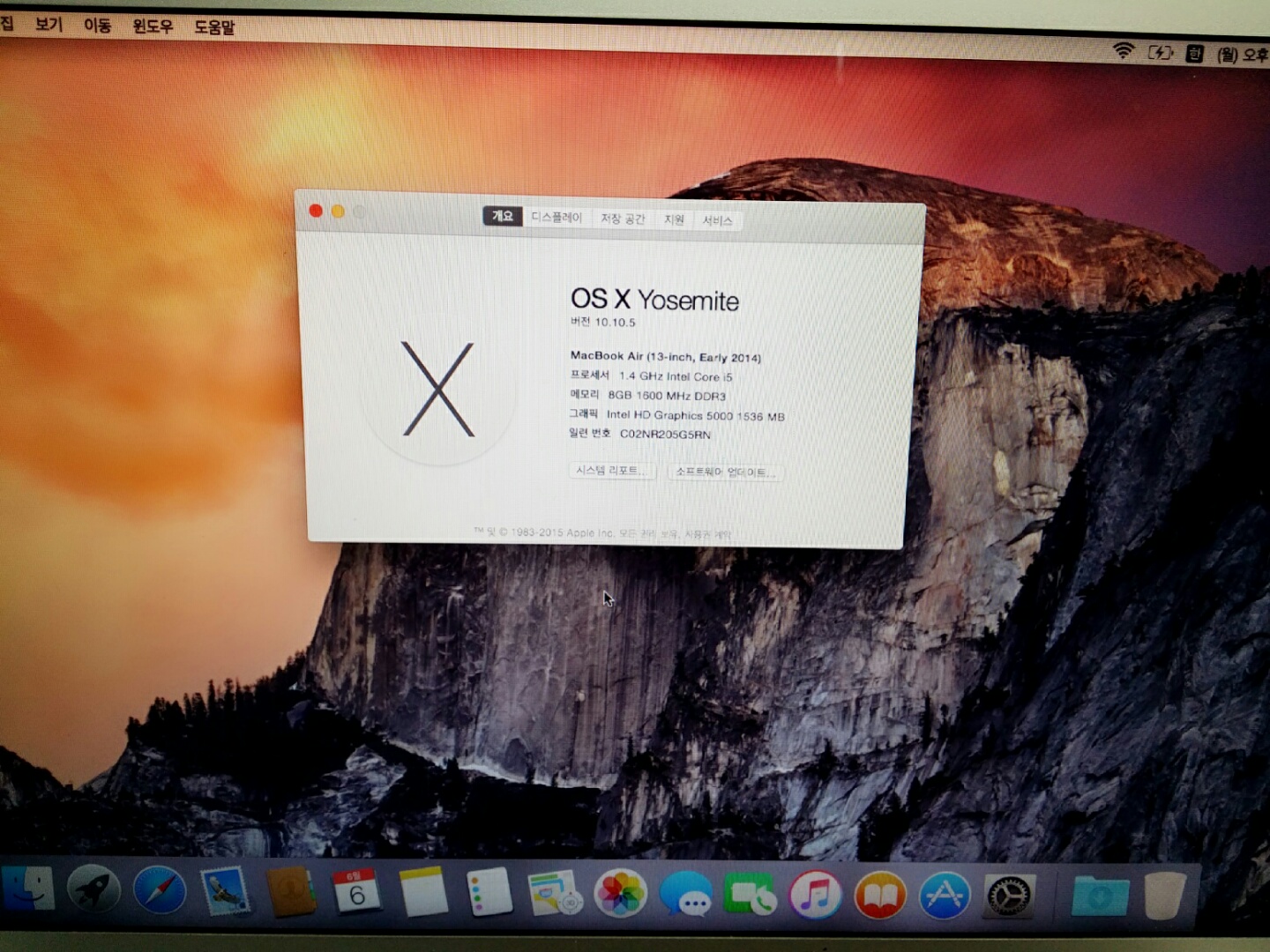Launch Messages from the dock
1270x952 pixels.
tap(685, 896)
